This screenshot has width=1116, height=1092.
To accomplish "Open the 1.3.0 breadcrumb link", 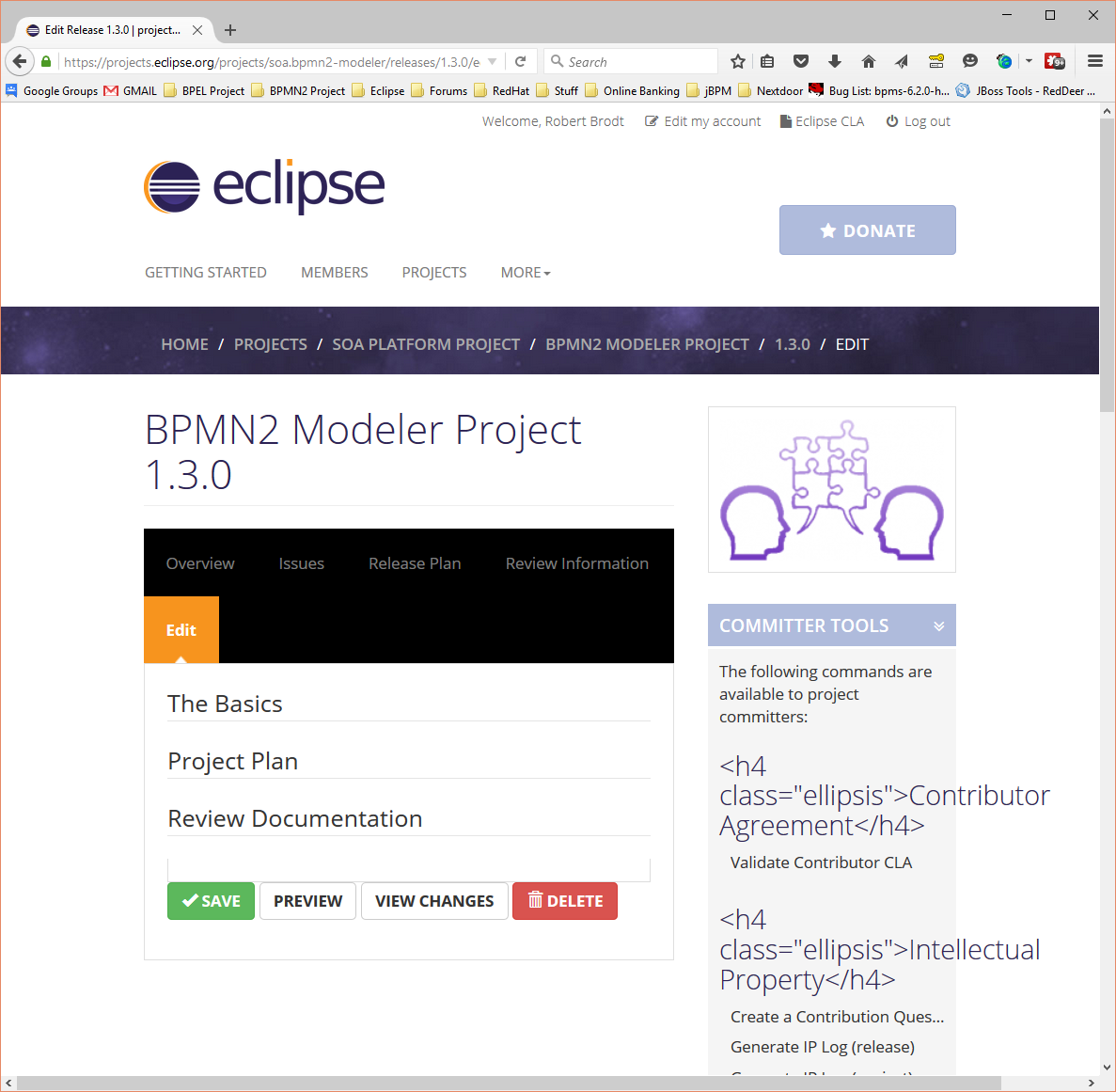I will point(793,344).
